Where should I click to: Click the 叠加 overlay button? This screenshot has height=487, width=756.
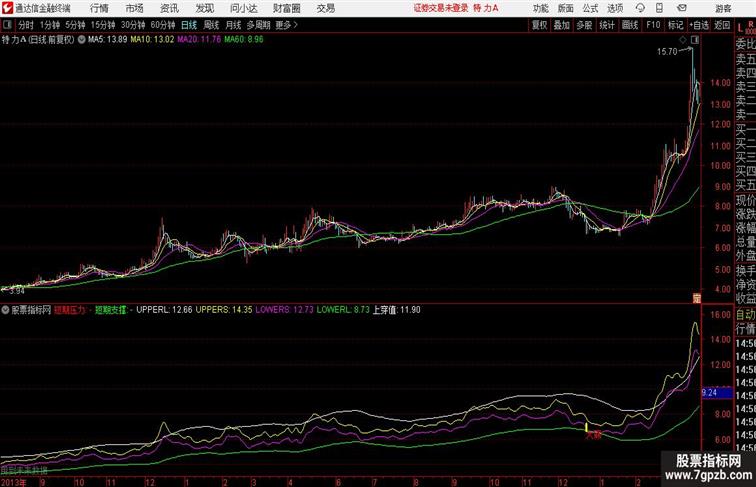pyautogui.click(x=562, y=25)
